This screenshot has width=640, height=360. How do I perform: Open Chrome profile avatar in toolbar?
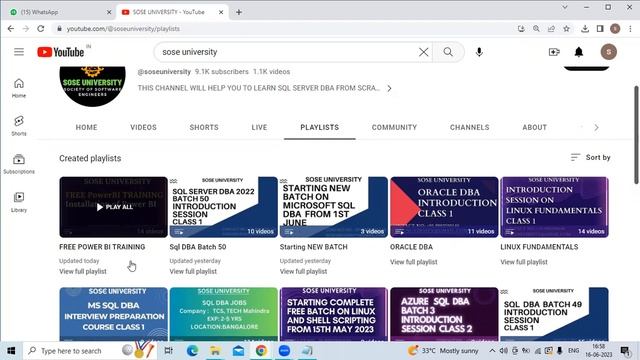[x=615, y=29]
